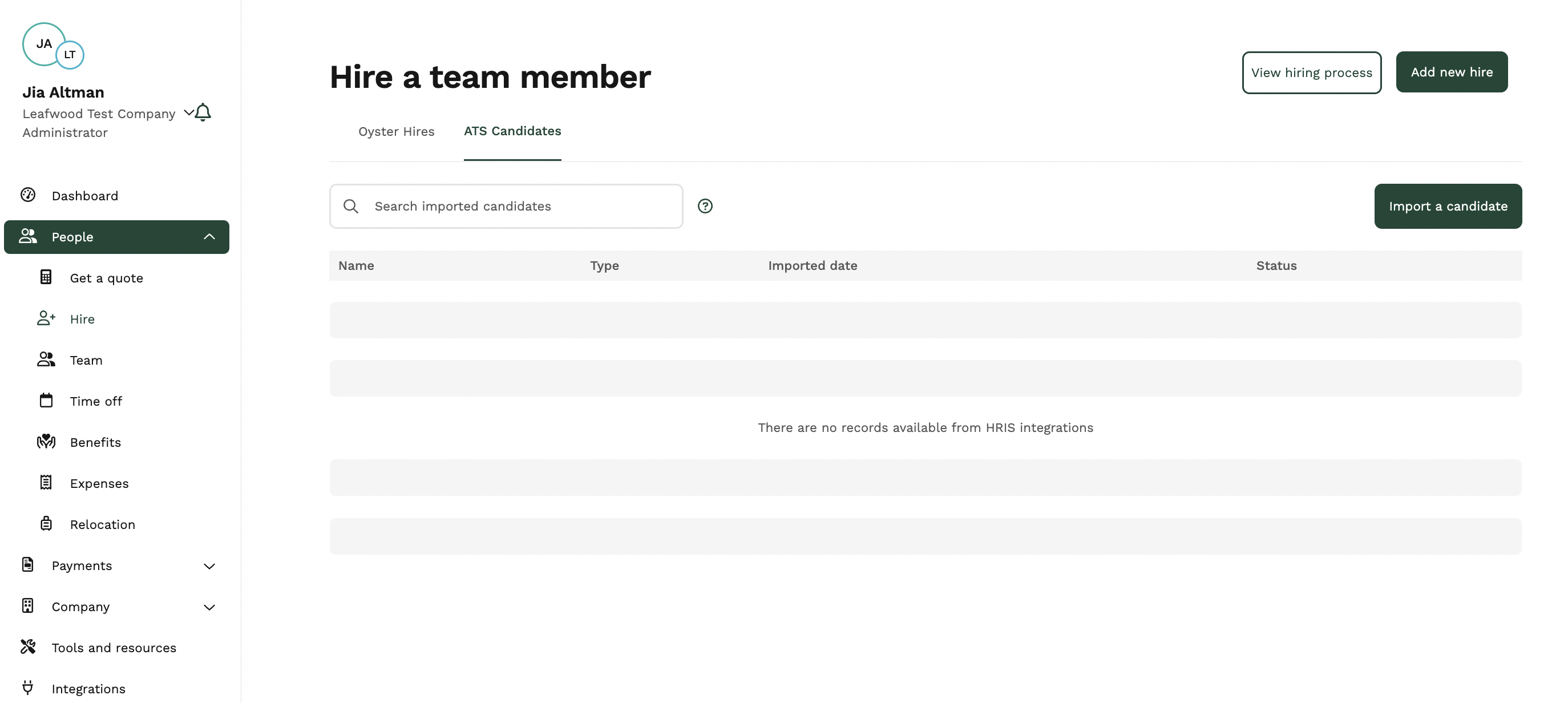
Task: Click the Imported date column header
Action: tap(813, 265)
